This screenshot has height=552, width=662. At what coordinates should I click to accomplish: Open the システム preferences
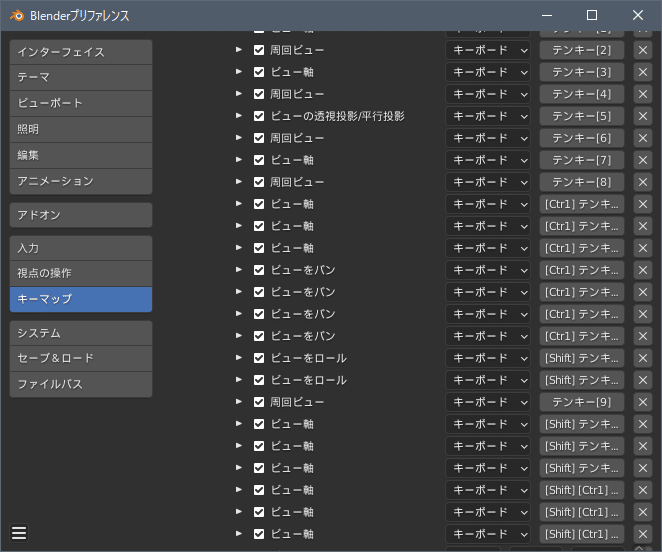pyautogui.click(x=81, y=333)
